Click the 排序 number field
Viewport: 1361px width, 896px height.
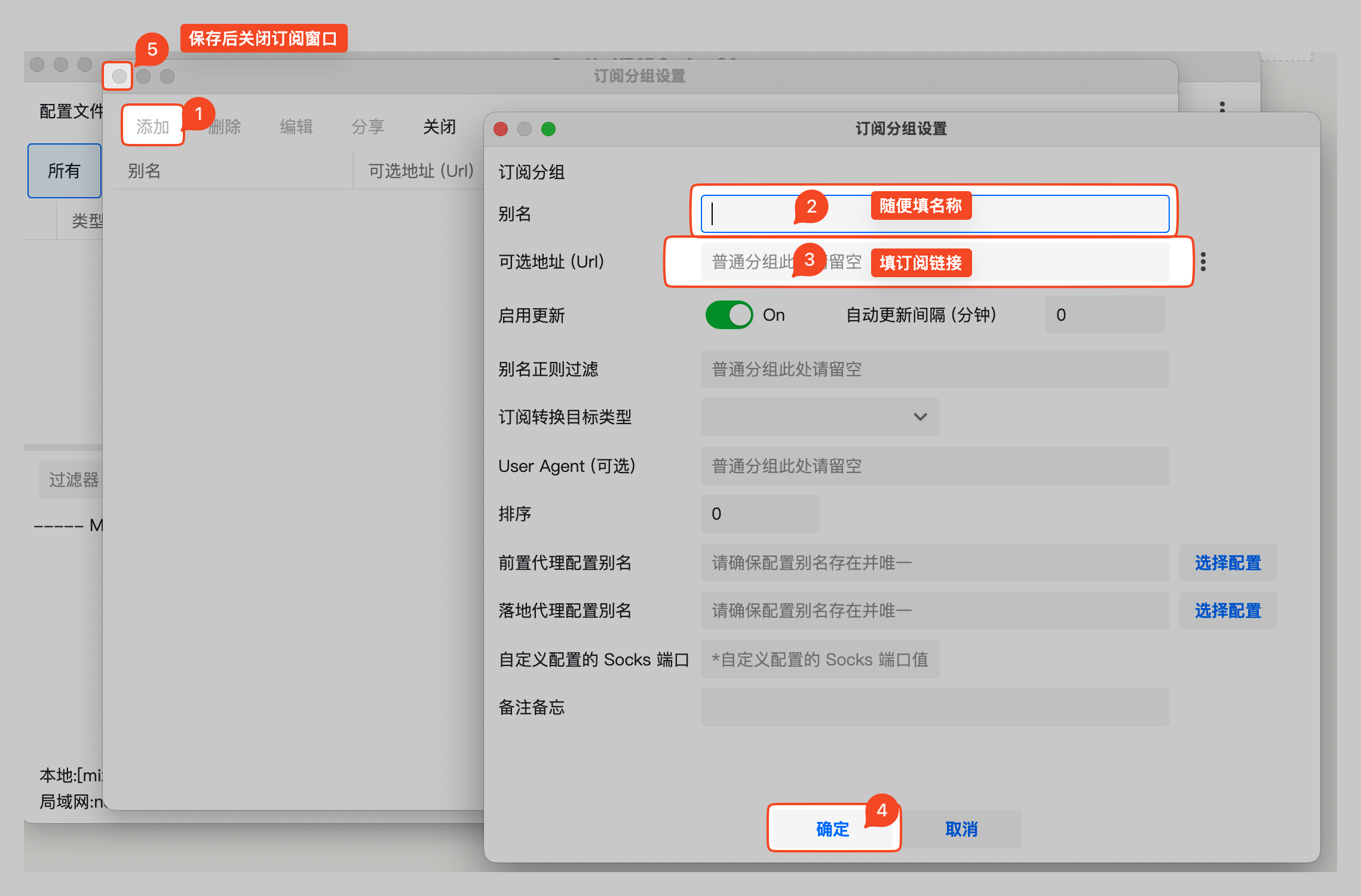click(x=759, y=514)
